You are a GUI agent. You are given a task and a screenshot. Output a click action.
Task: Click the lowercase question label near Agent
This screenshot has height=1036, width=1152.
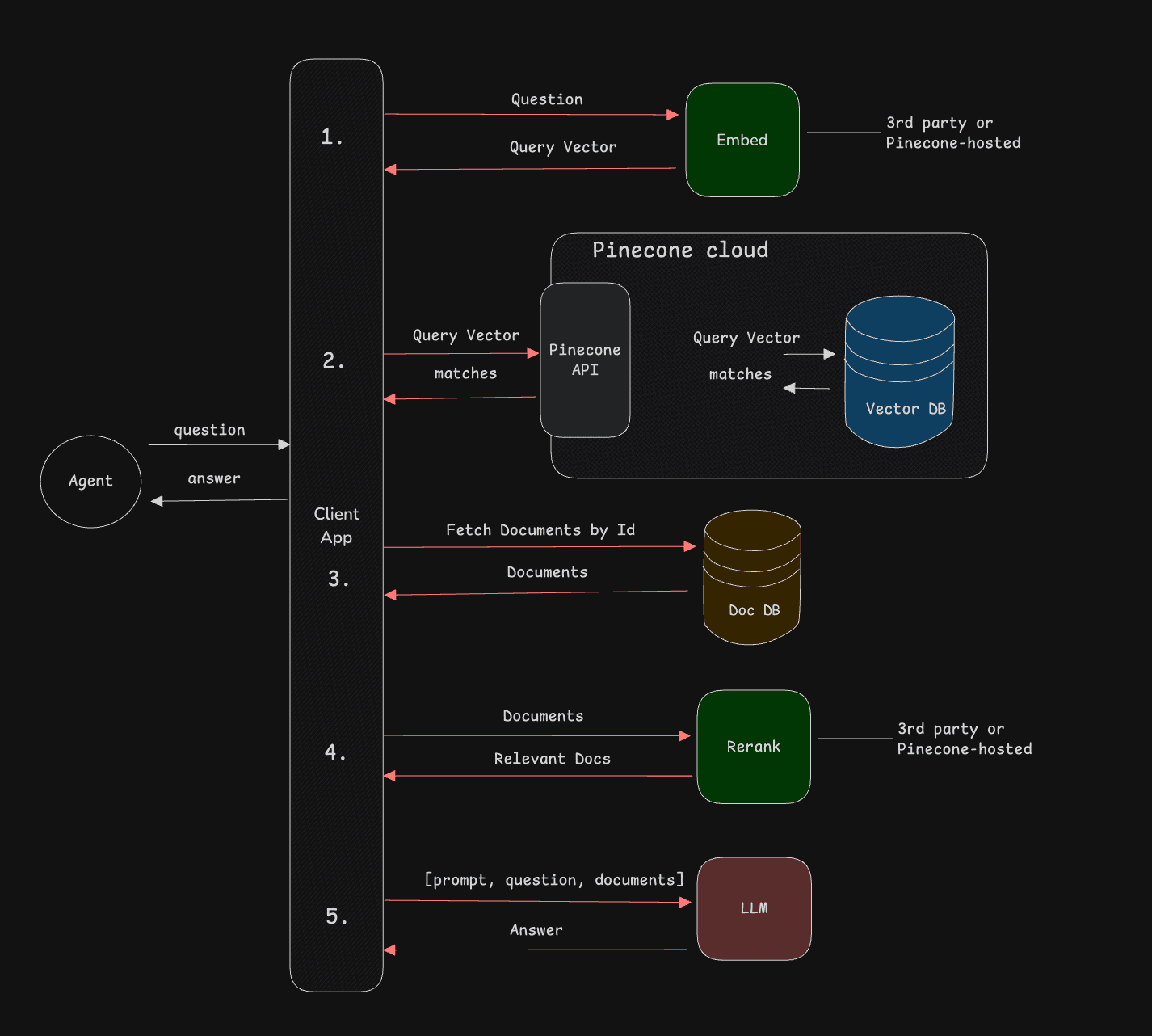tap(209, 430)
